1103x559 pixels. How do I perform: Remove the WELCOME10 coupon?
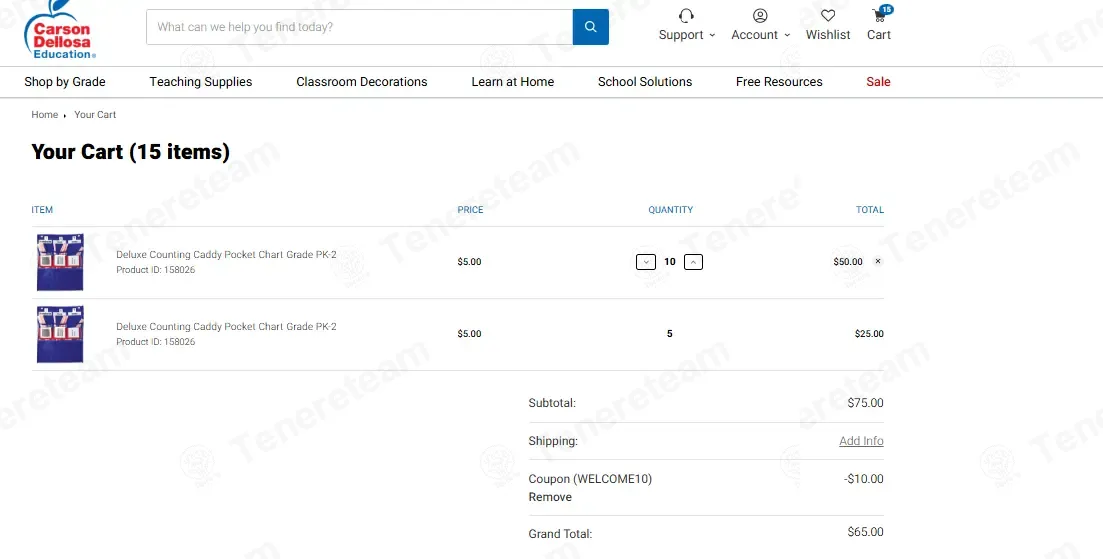tap(550, 497)
